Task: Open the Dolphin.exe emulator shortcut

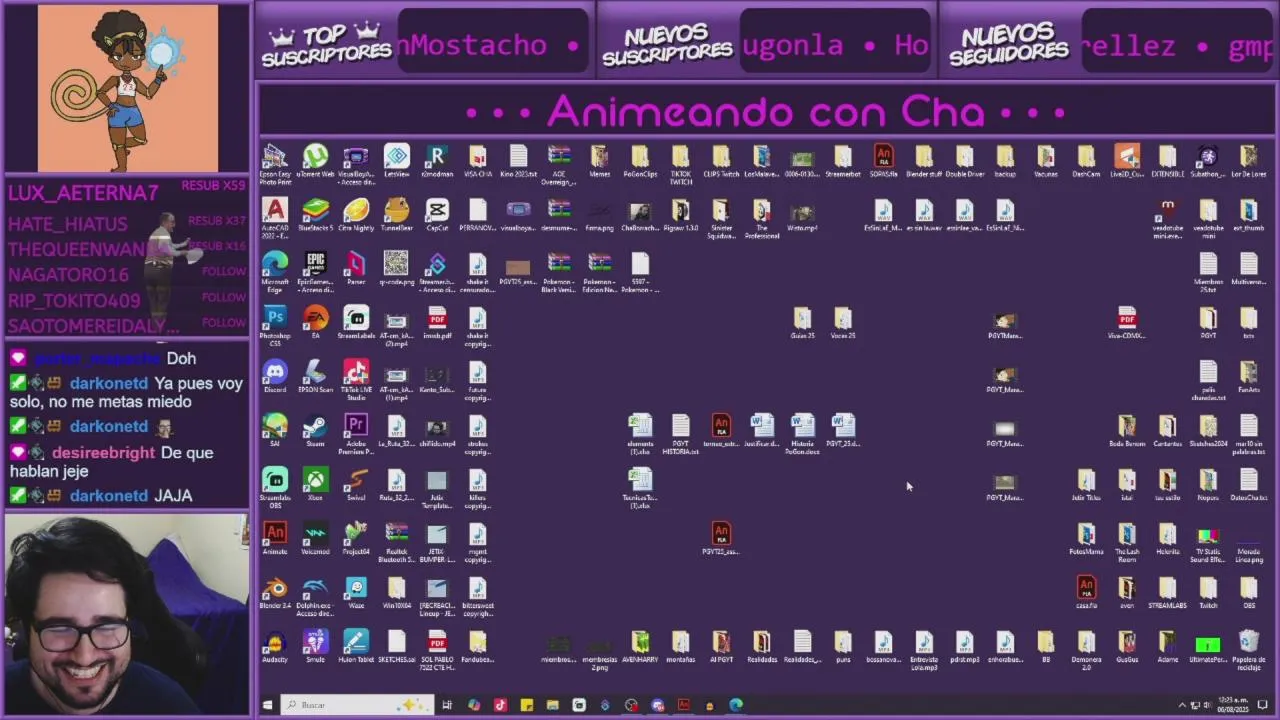Action: [315, 595]
